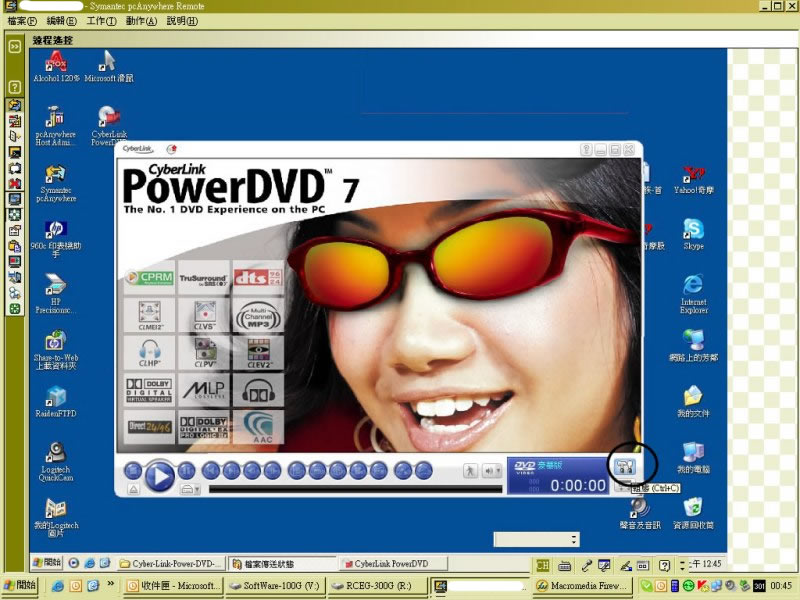Screen dimensions: 800x600
Task: Open the 編輯(E) menu
Action: click(62, 21)
